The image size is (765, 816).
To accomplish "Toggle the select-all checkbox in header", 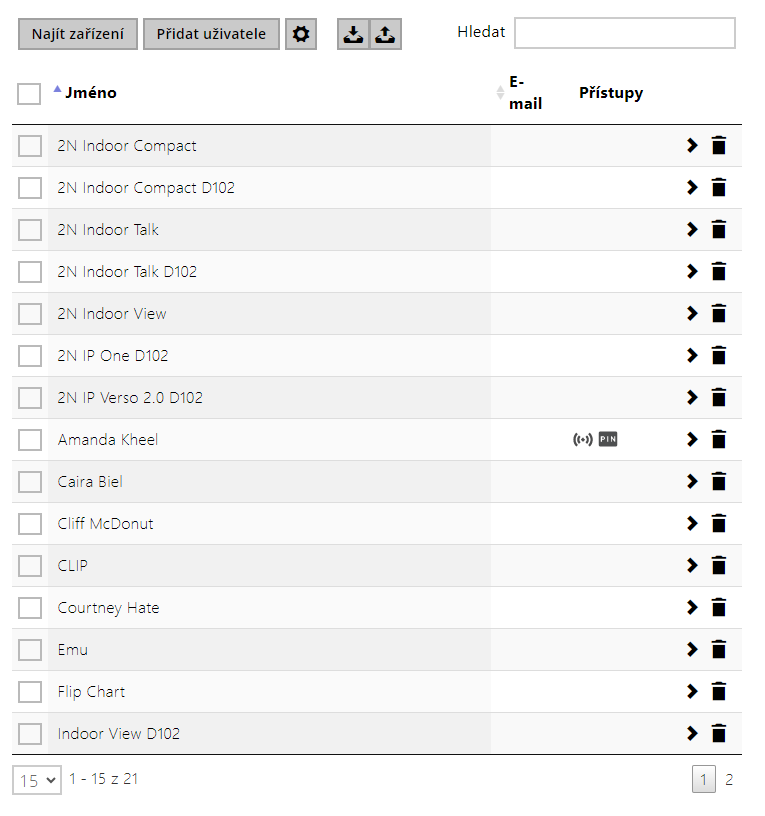I will click(x=29, y=94).
